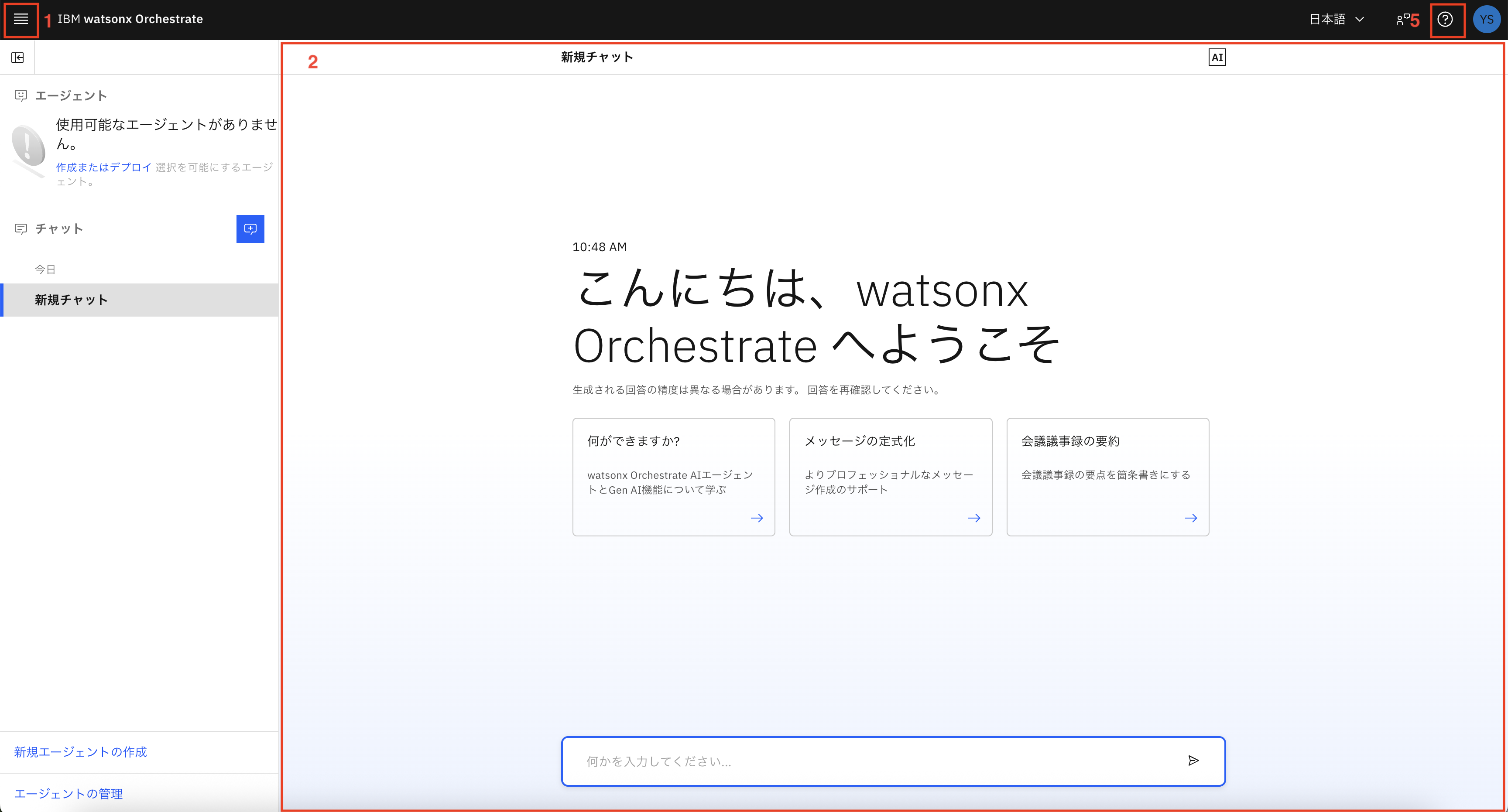The width and height of the screenshot is (1508, 812).
Task: Open 新規エージェントの作成 link
Action: click(80, 752)
